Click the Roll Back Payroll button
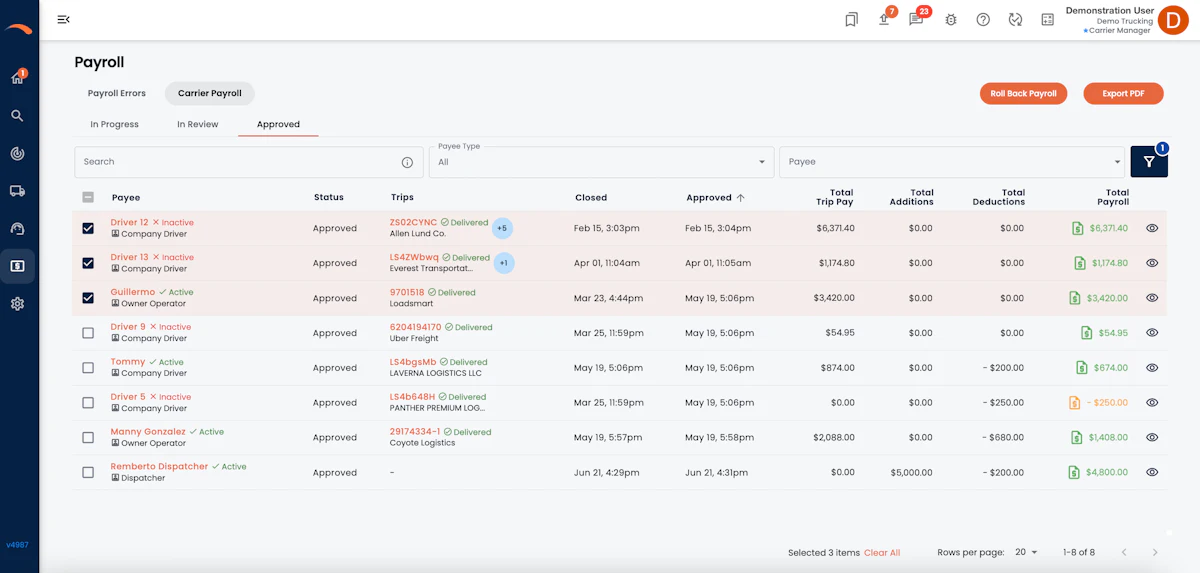Screen dimensions: 1200x573 click(x=1023, y=93)
